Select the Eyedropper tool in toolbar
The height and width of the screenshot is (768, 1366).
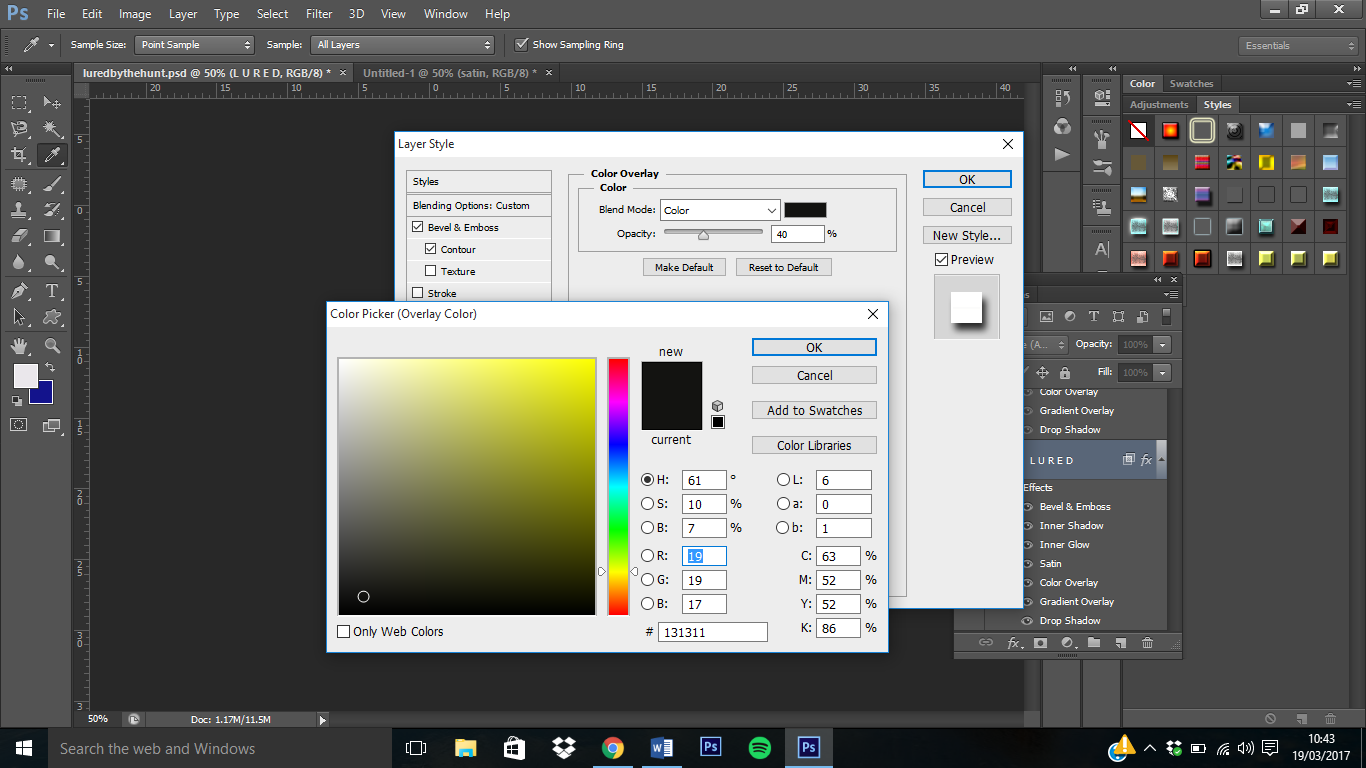tap(52, 155)
